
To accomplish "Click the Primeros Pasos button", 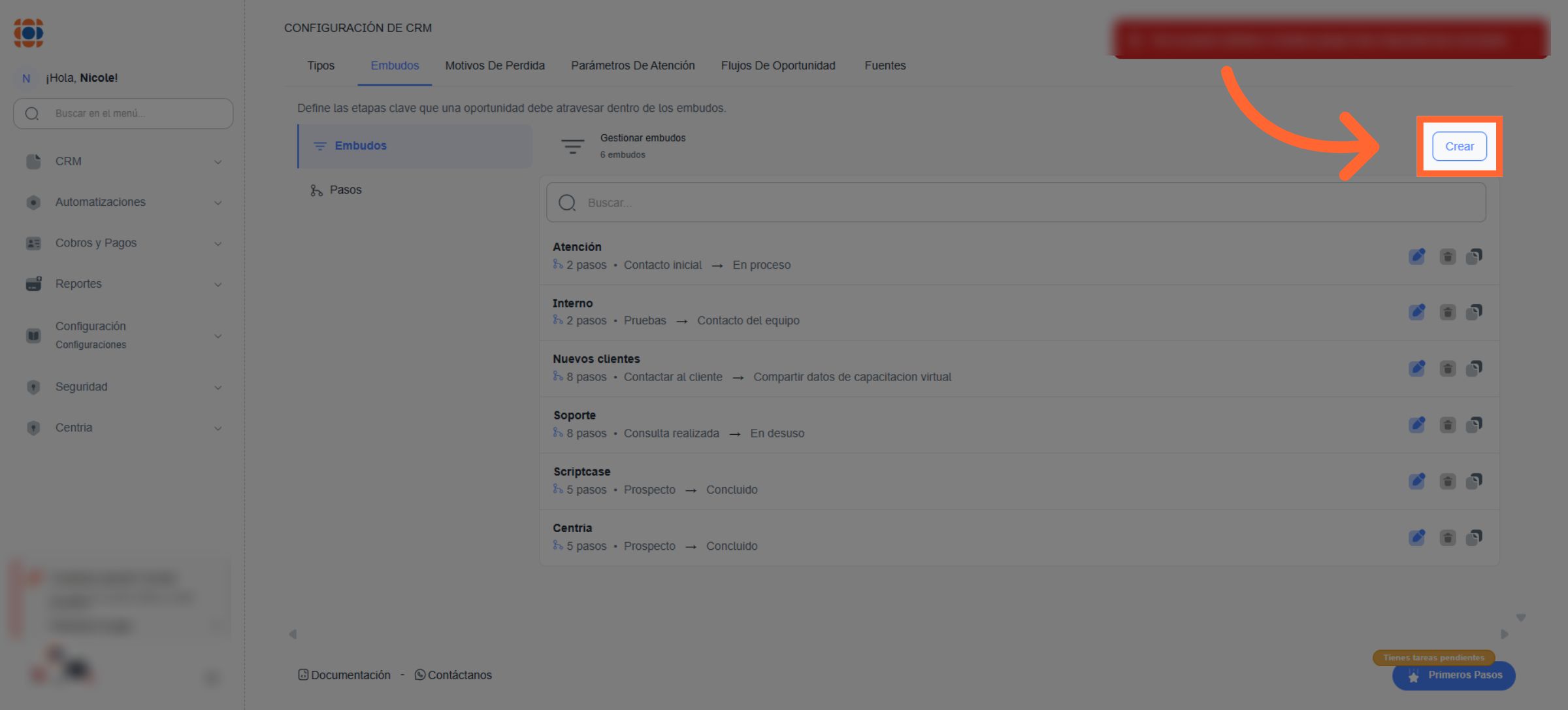I will pos(1454,675).
